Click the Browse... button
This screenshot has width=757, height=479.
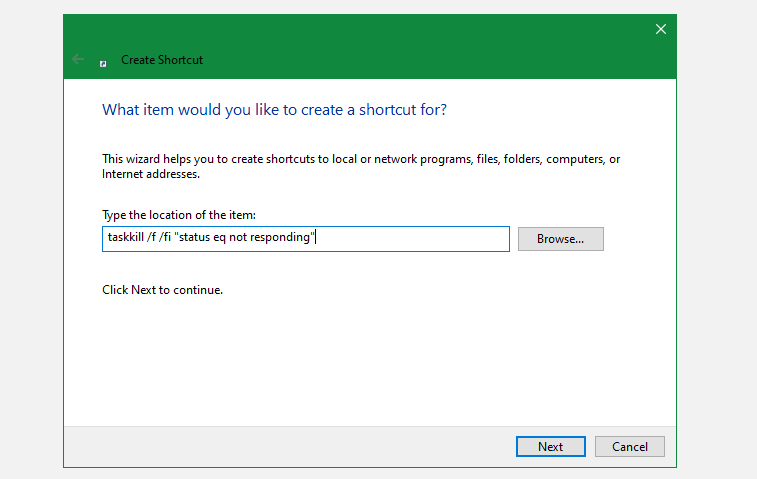560,239
